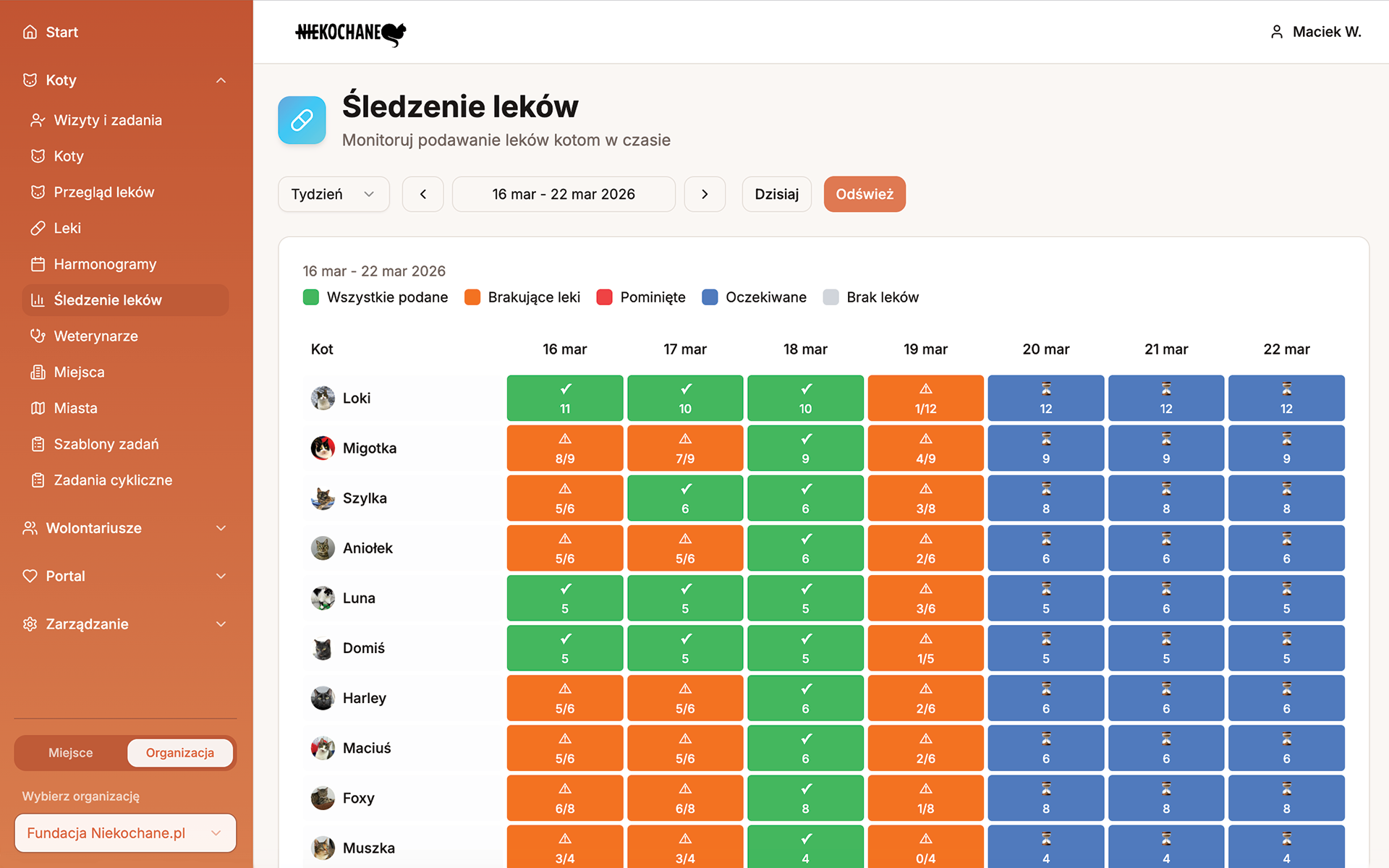Click the calendar icon beside Harmonogramy

38,265
